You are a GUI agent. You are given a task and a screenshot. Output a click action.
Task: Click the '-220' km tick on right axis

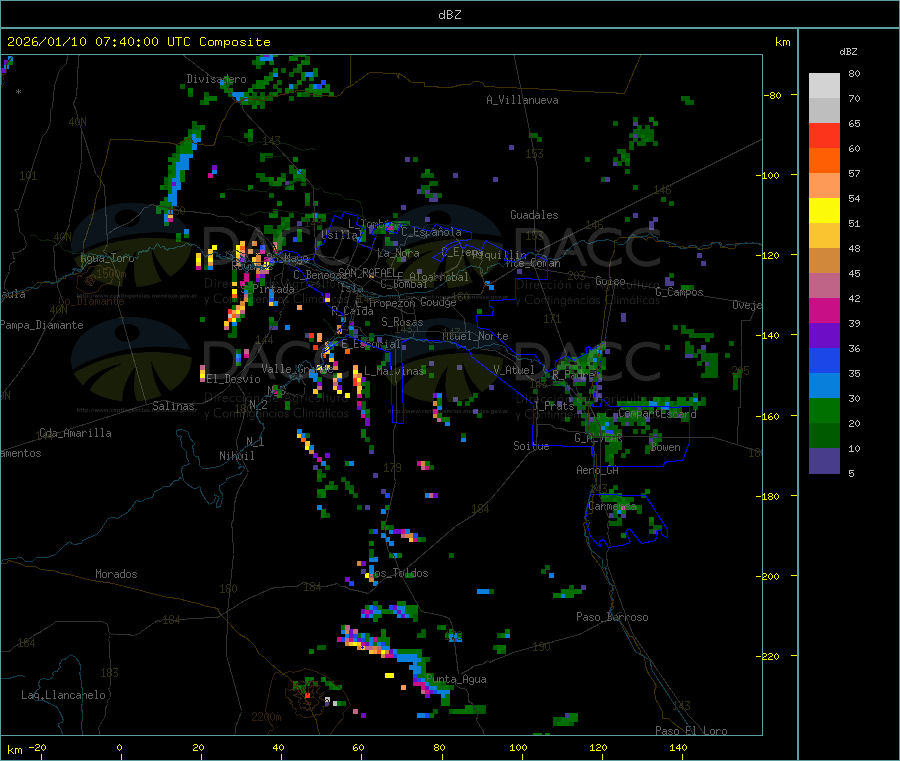[769, 657]
